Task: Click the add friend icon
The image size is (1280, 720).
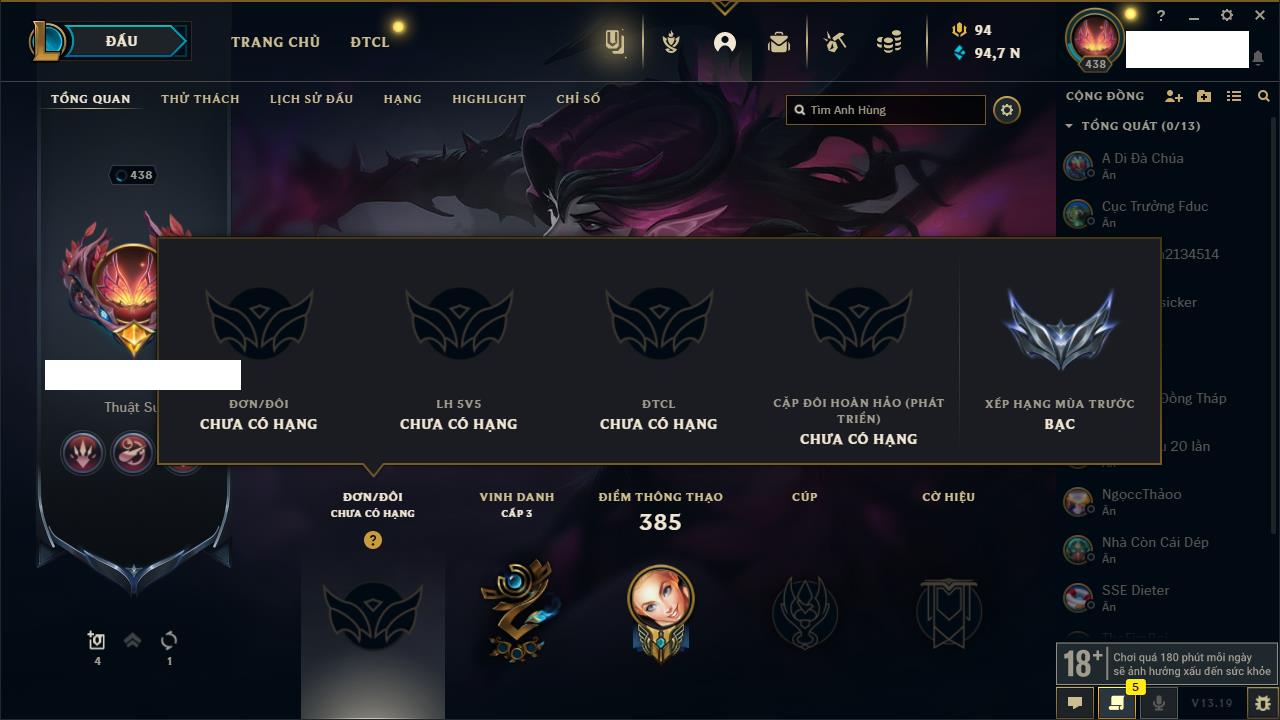Action: 1174,96
